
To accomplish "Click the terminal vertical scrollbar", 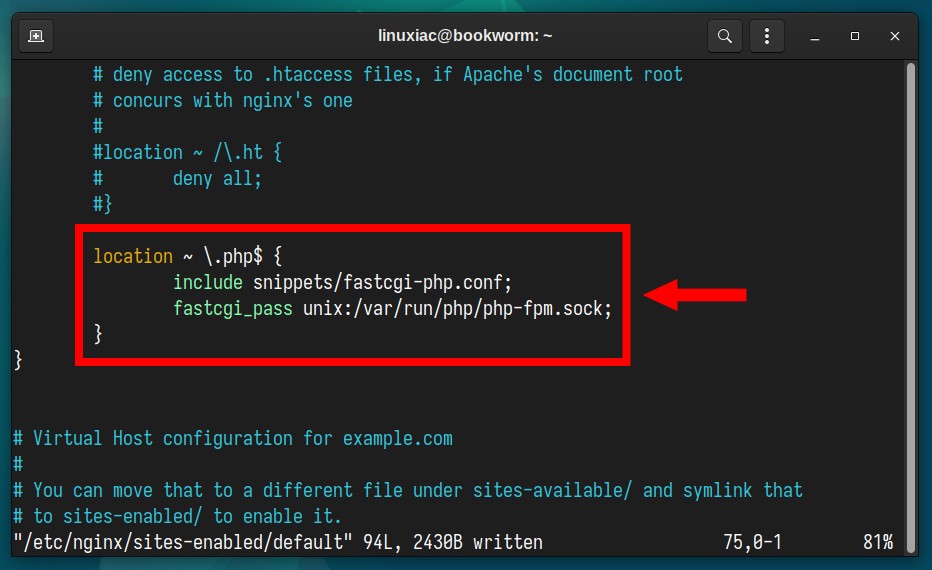I will point(911,307).
